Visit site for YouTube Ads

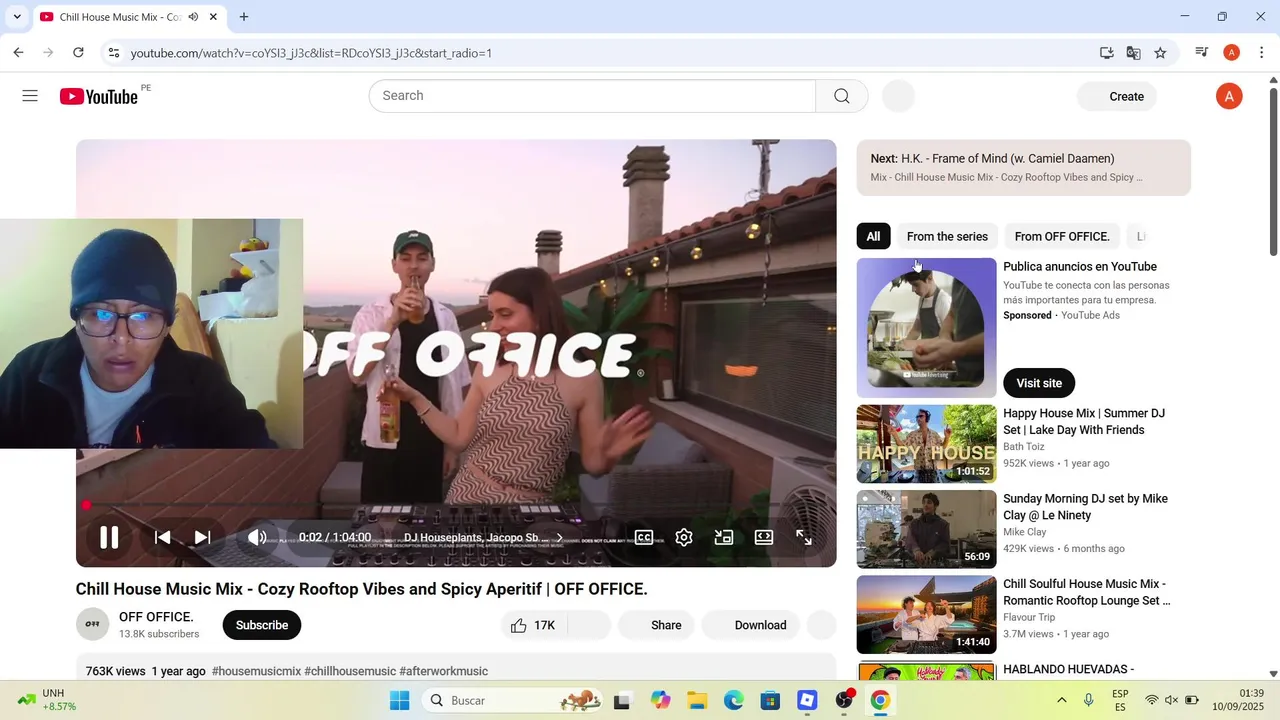click(1039, 383)
